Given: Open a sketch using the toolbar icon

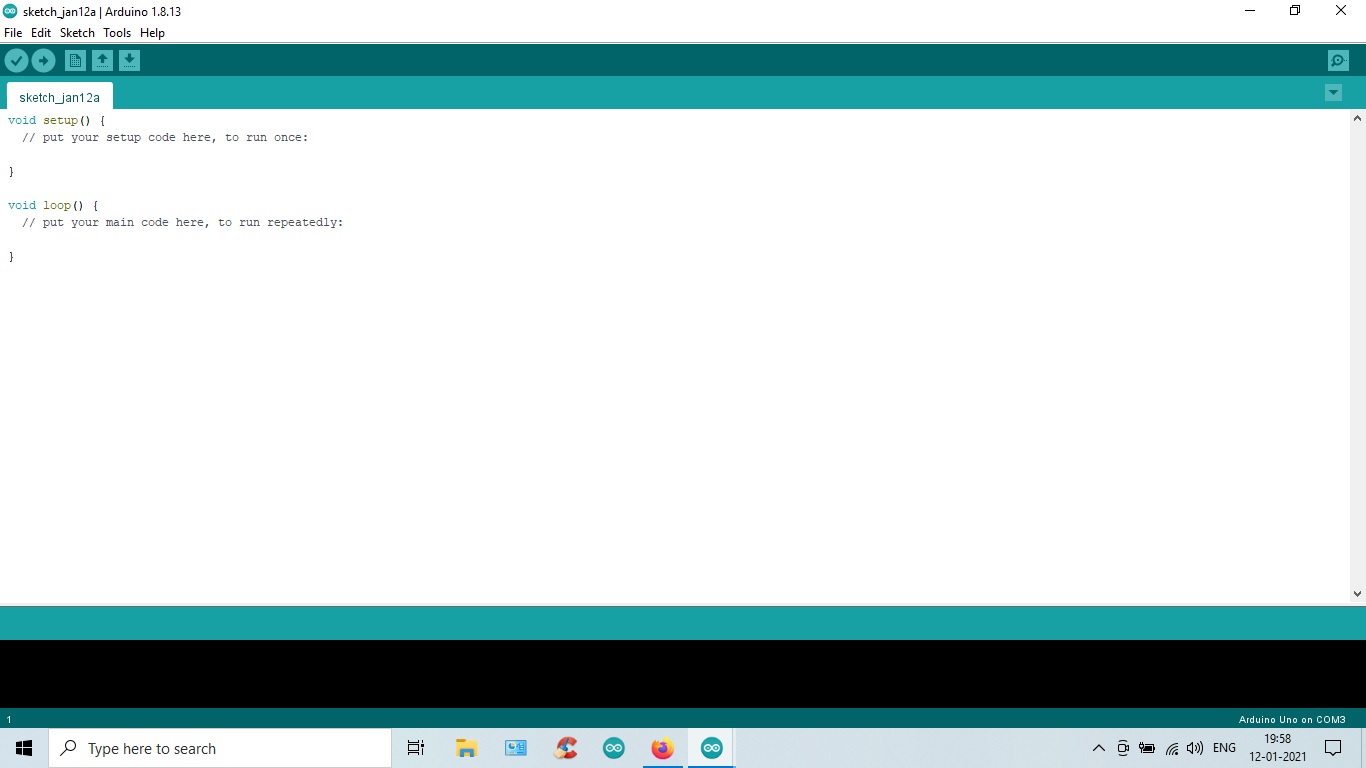Looking at the screenshot, I should pos(102,60).
